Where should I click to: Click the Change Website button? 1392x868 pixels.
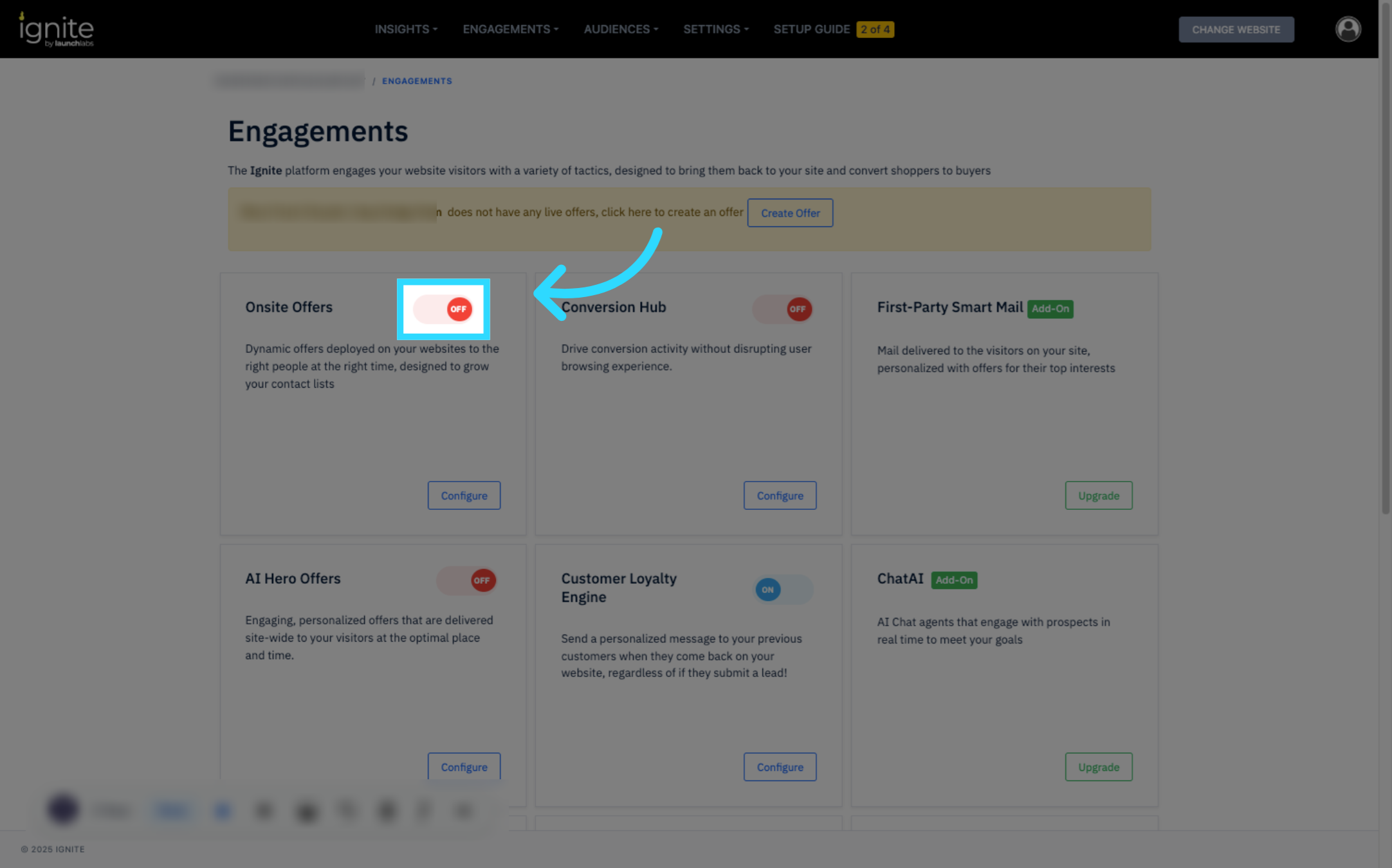(1236, 30)
